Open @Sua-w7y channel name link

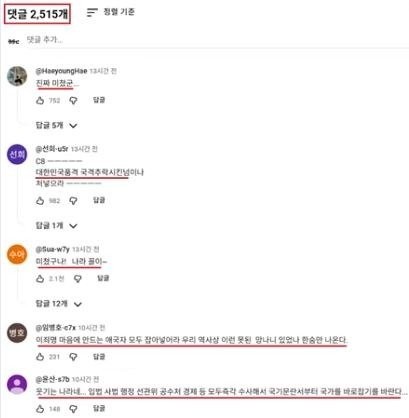pos(53,249)
